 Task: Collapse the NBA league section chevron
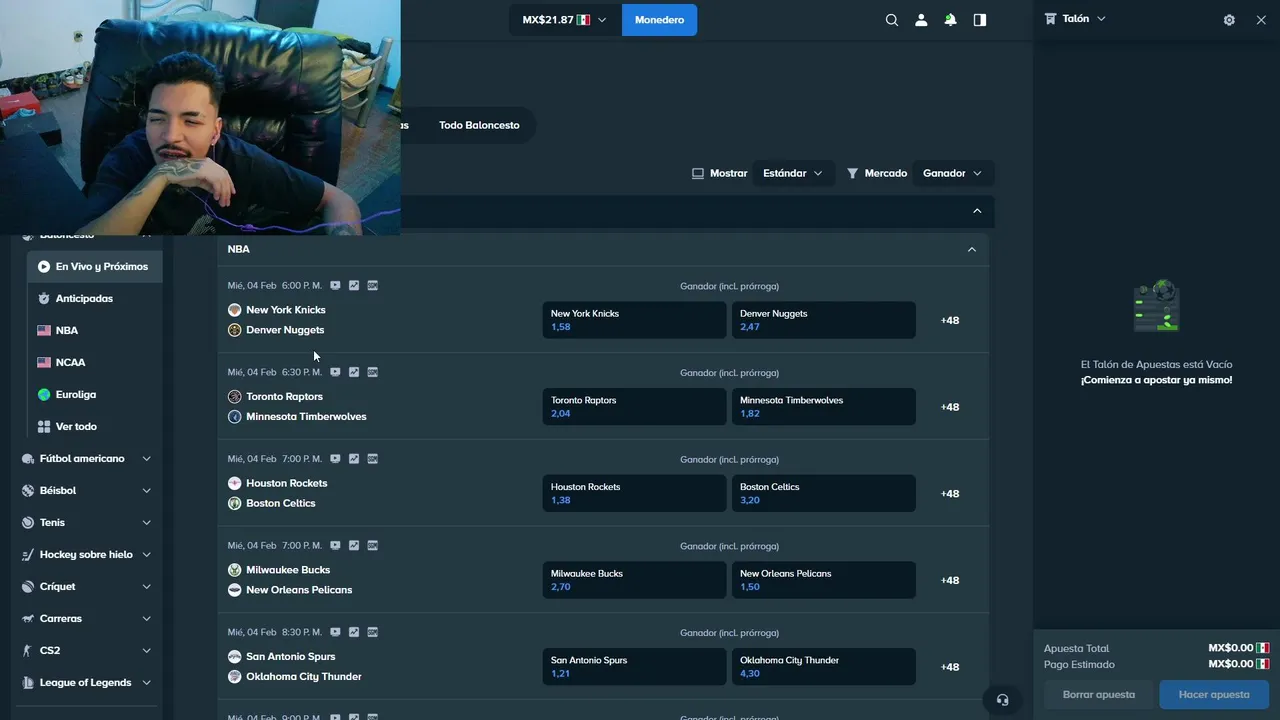click(x=972, y=249)
